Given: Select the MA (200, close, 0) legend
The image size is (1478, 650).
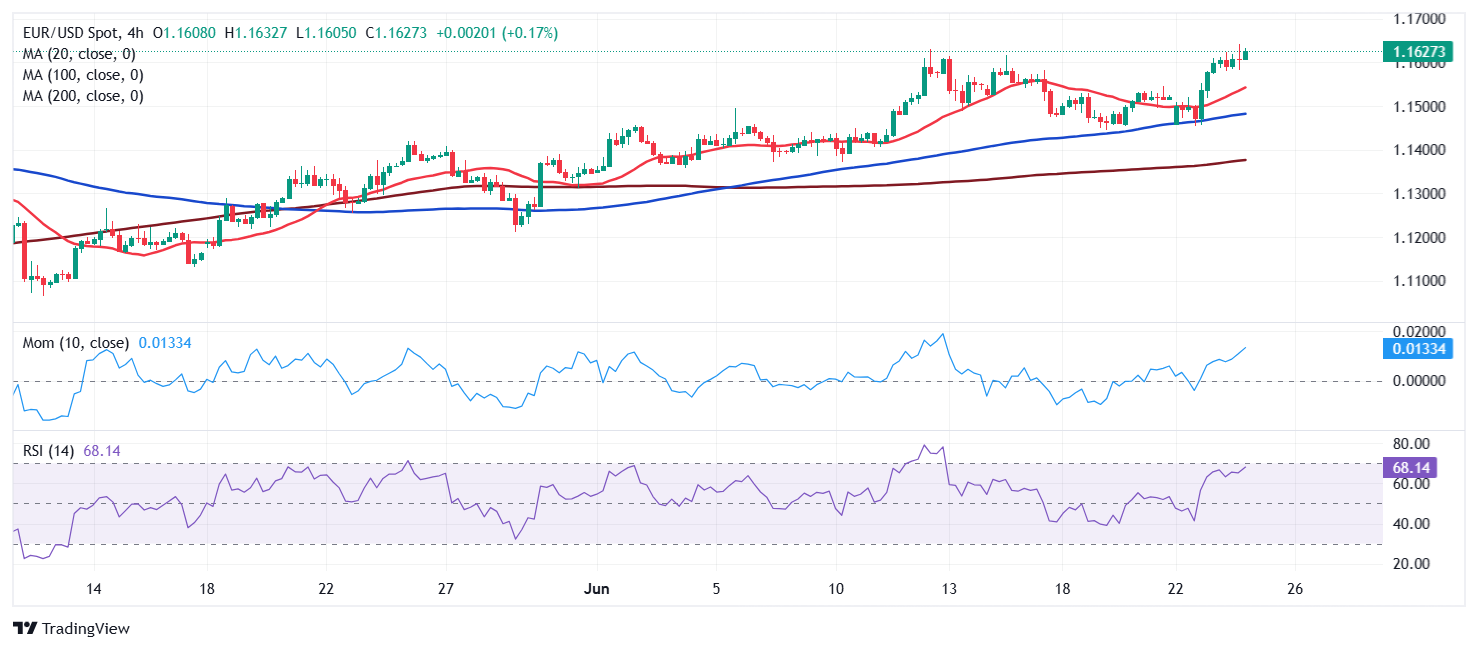Looking at the screenshot, I should pyautogui.click(x=83, y=96).
